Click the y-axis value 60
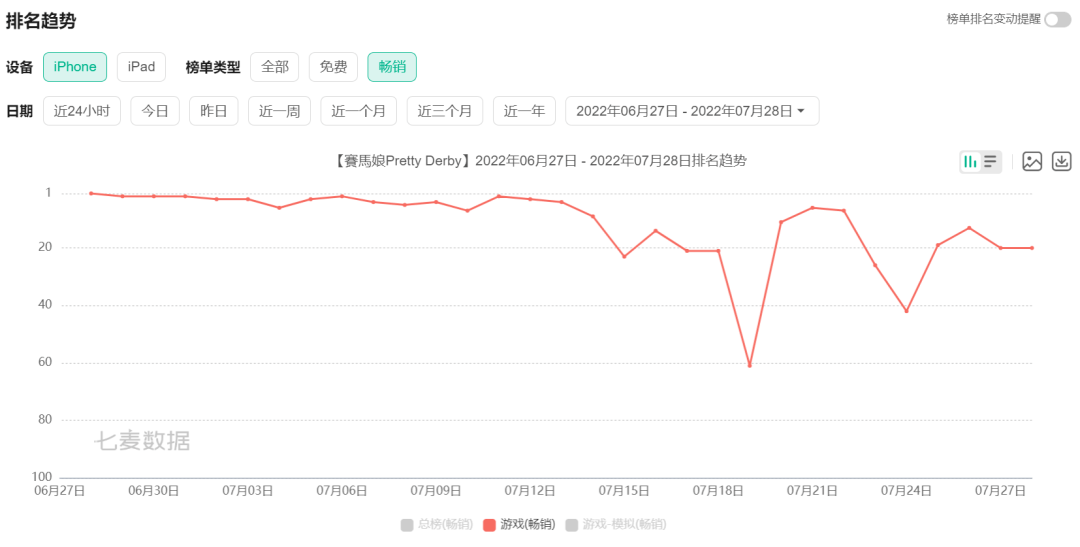The height and width of the screenshot is (547, 1080). tap(45, 362)
